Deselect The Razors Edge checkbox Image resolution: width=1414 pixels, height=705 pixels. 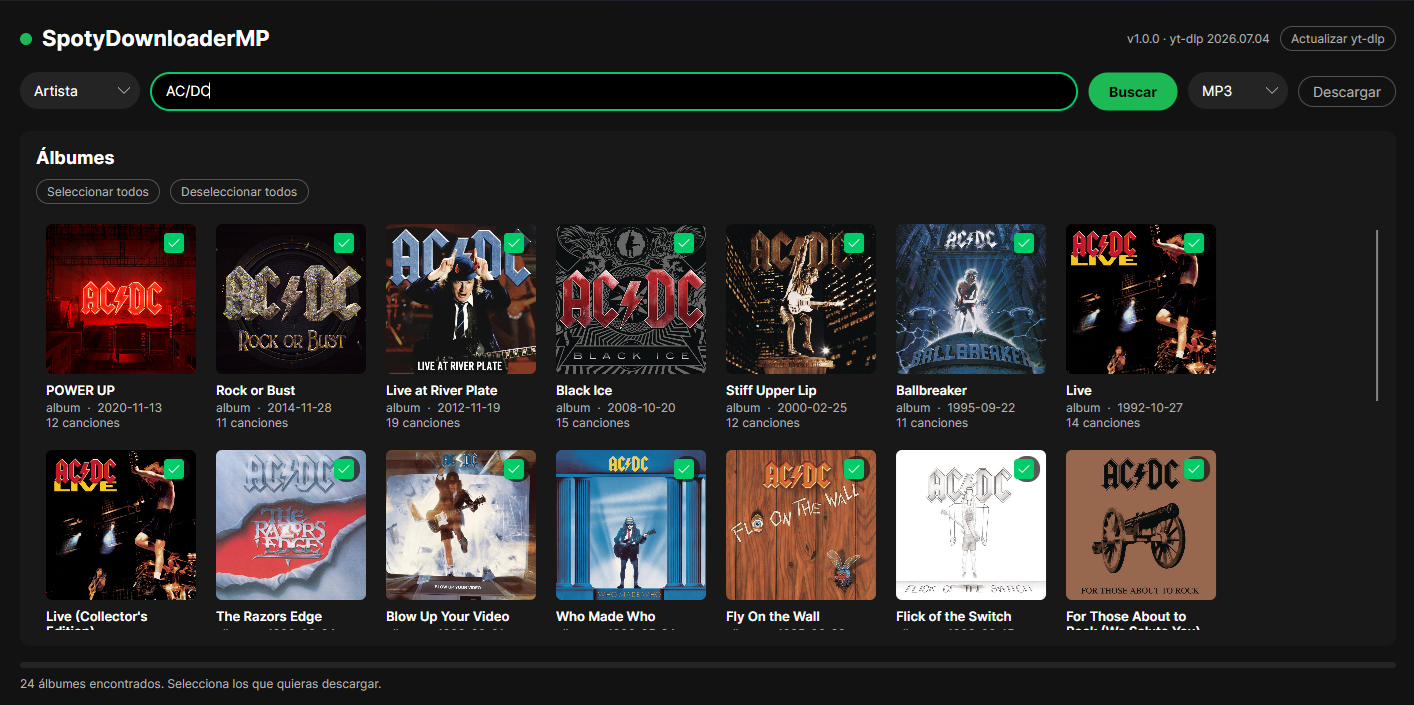pyautogui.click(x=344, y=469)
